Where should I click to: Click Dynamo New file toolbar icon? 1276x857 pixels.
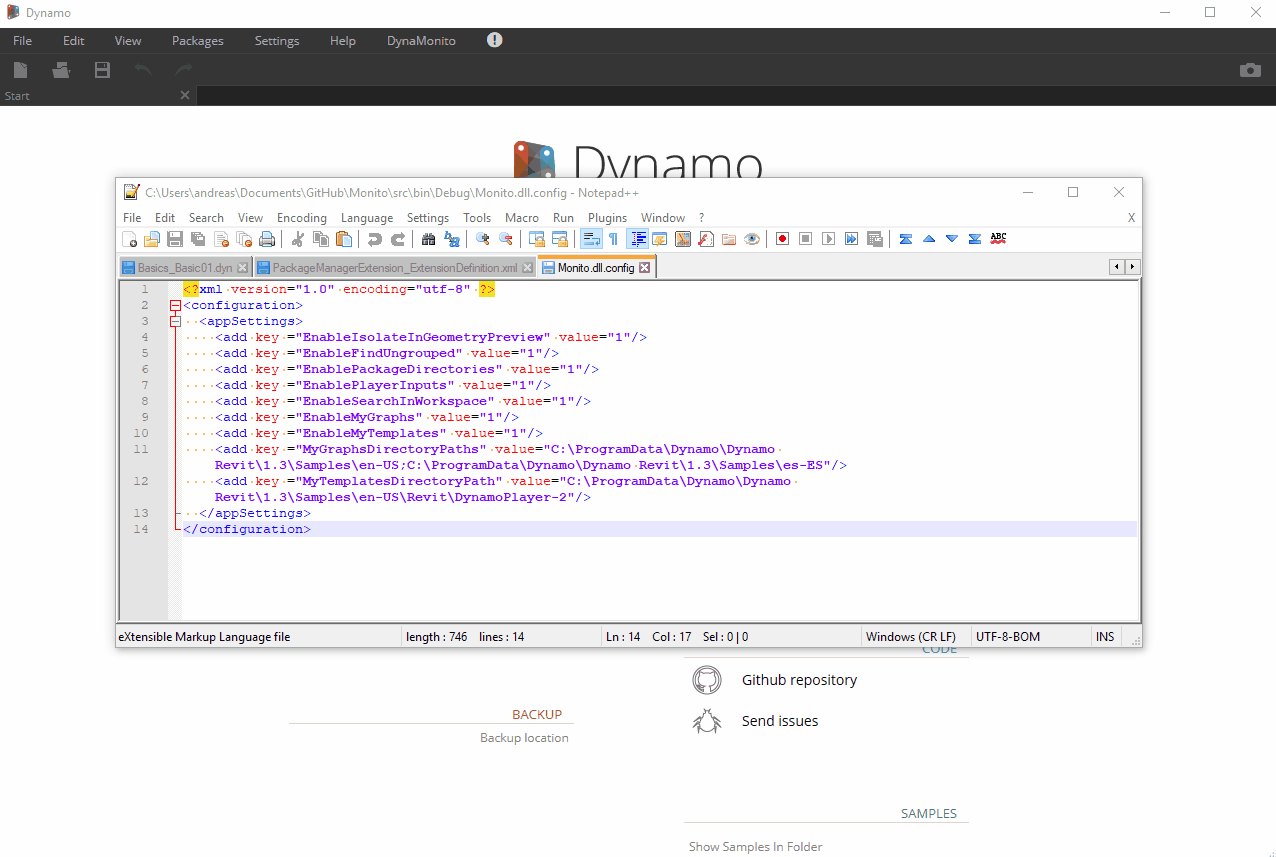tap(21, 70)
